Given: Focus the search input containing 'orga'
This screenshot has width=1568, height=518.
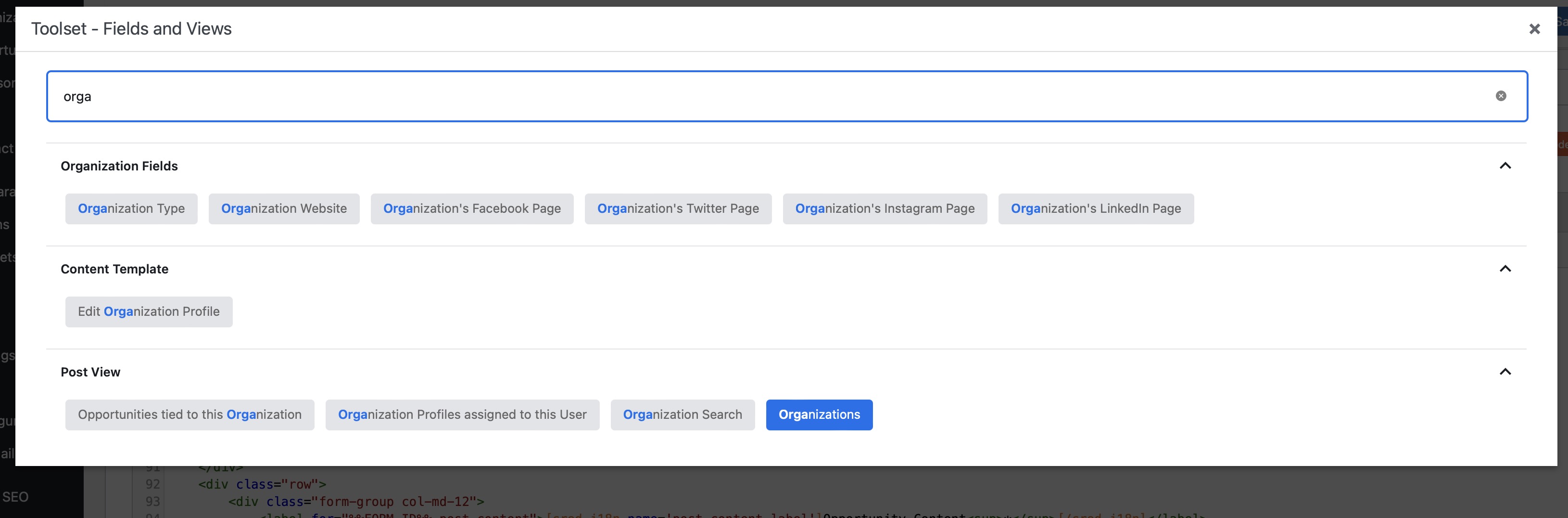Looking at the screenshot, I should [x=786, y=96].
